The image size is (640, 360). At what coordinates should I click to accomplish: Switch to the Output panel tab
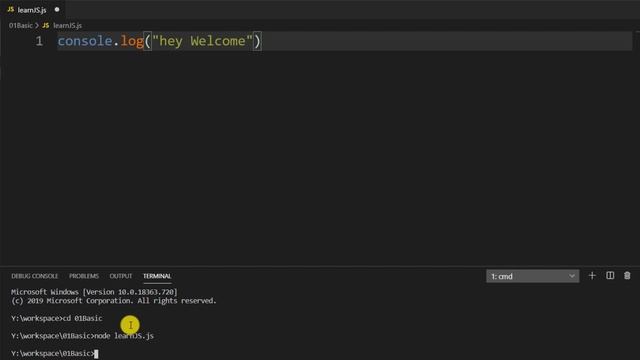(121, 276)
